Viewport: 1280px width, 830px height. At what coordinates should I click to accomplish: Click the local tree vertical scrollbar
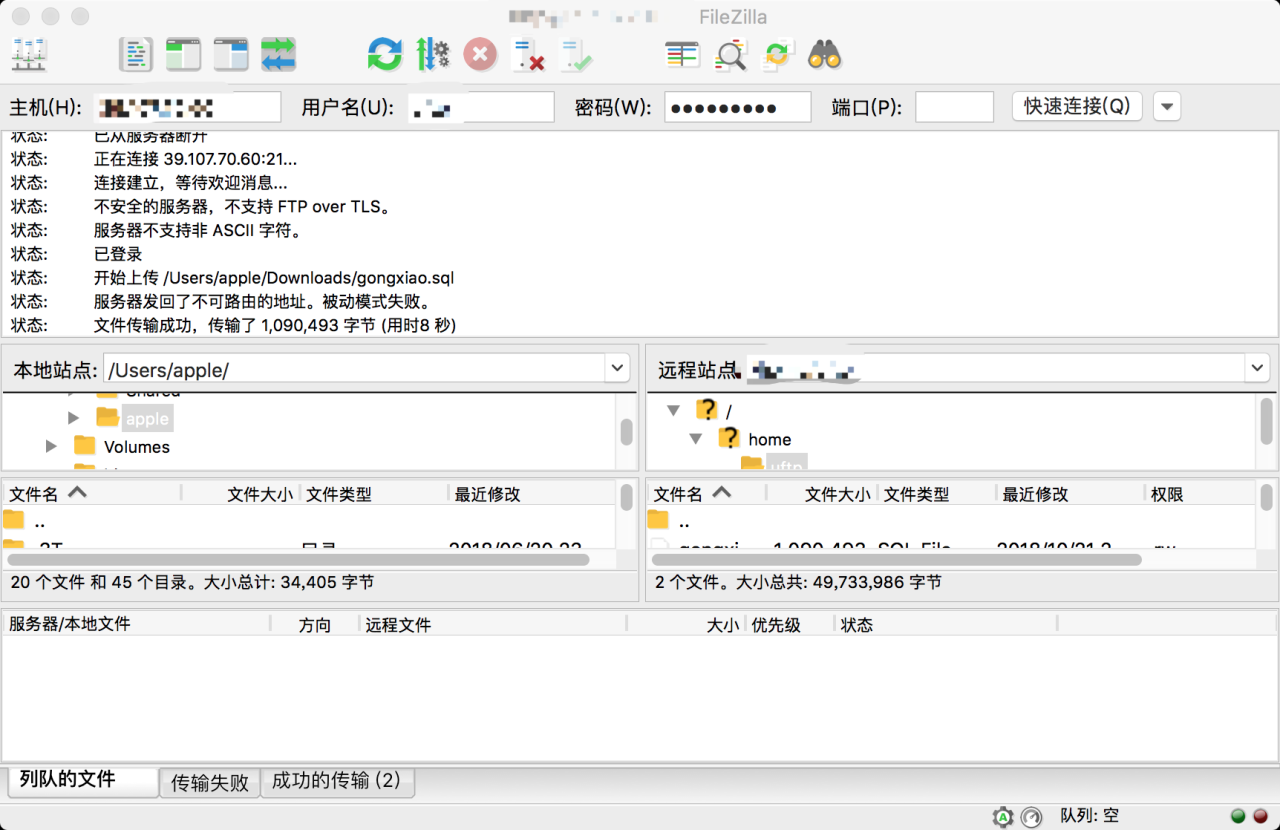(627, 431)
